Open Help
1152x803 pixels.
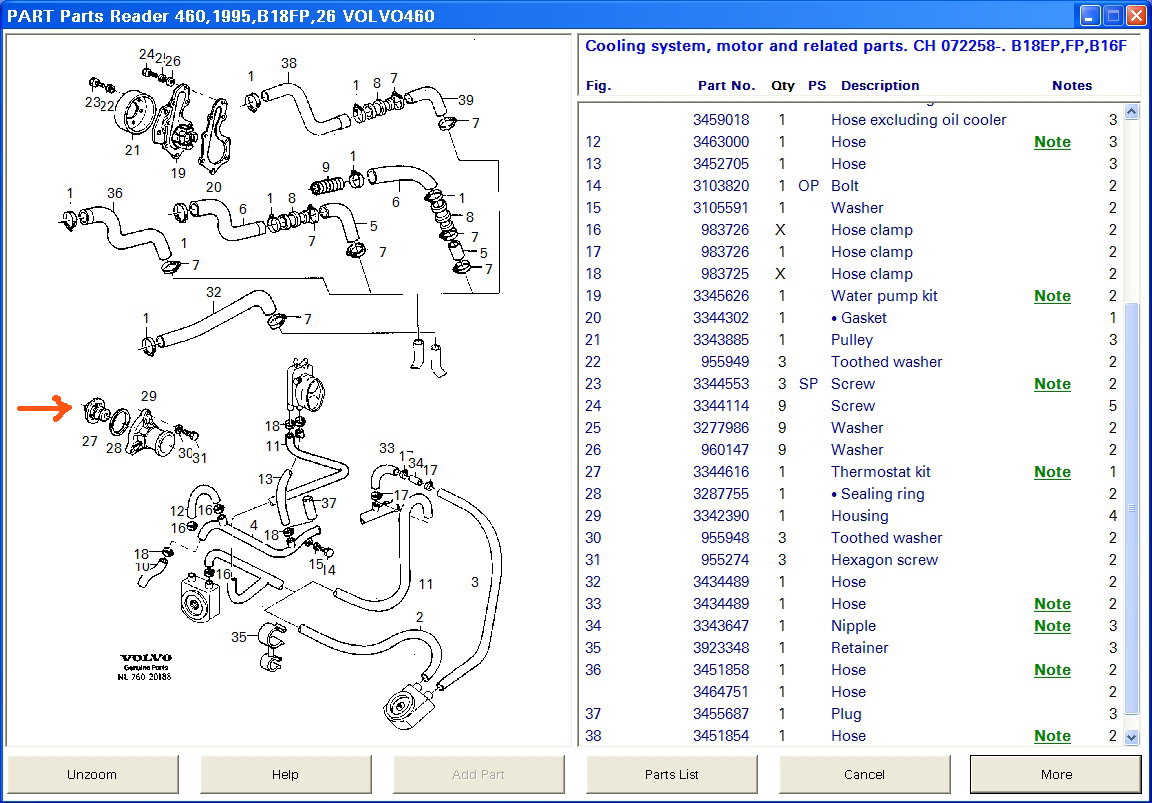pos(285,774)
